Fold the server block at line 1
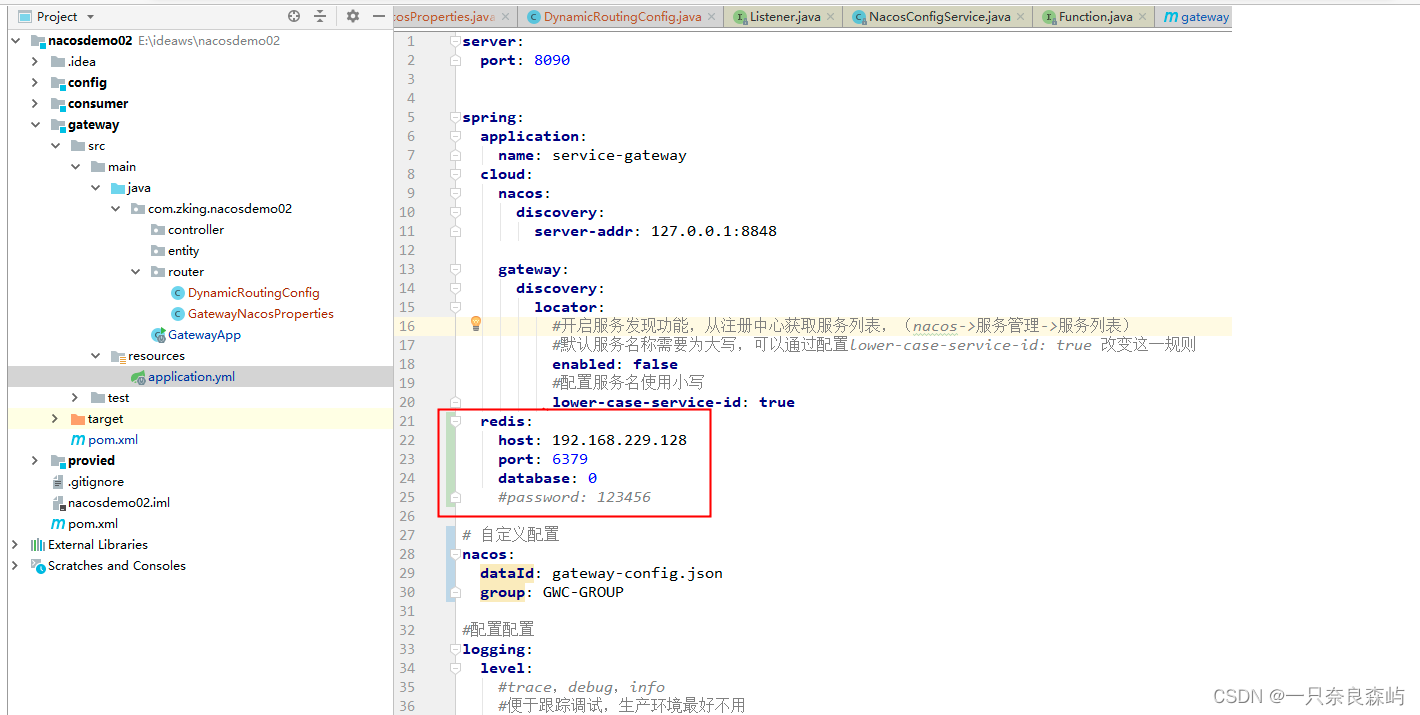This screenshot has height=715, width=1420. pyautogui.click(x=455, y=41)
